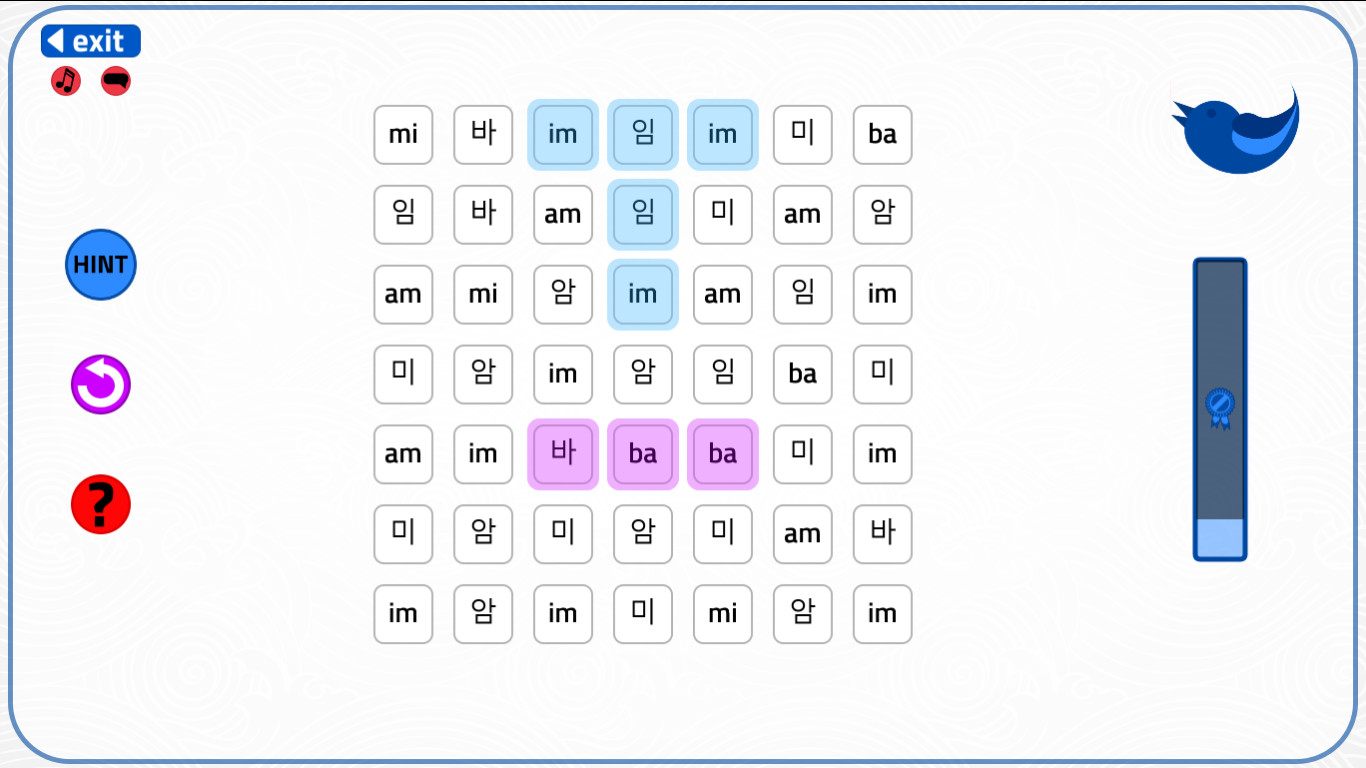The height and width of the screenshot is (768, 1366).
Task: Choose the im tile in bottom-right corner
Action: coord(882,614)
